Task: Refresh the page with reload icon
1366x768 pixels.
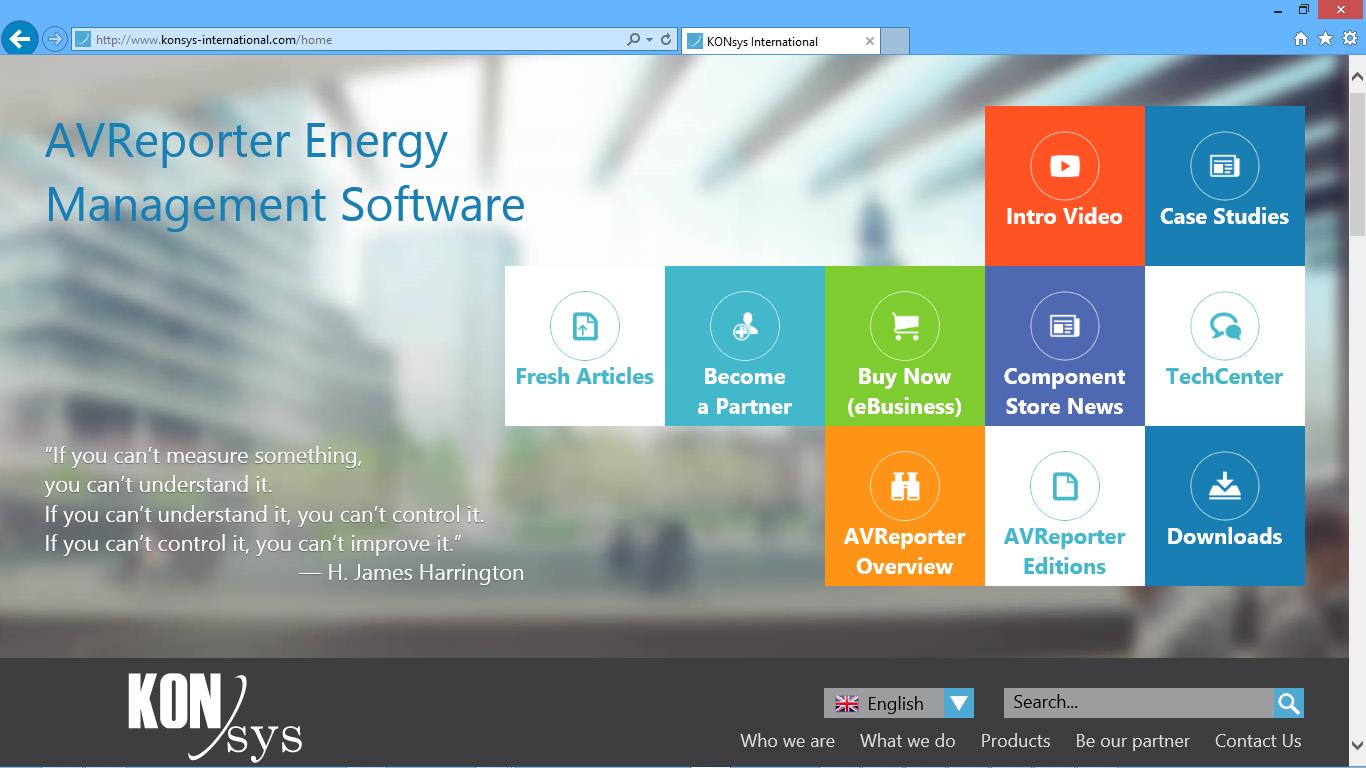Action: coord(666,40)
